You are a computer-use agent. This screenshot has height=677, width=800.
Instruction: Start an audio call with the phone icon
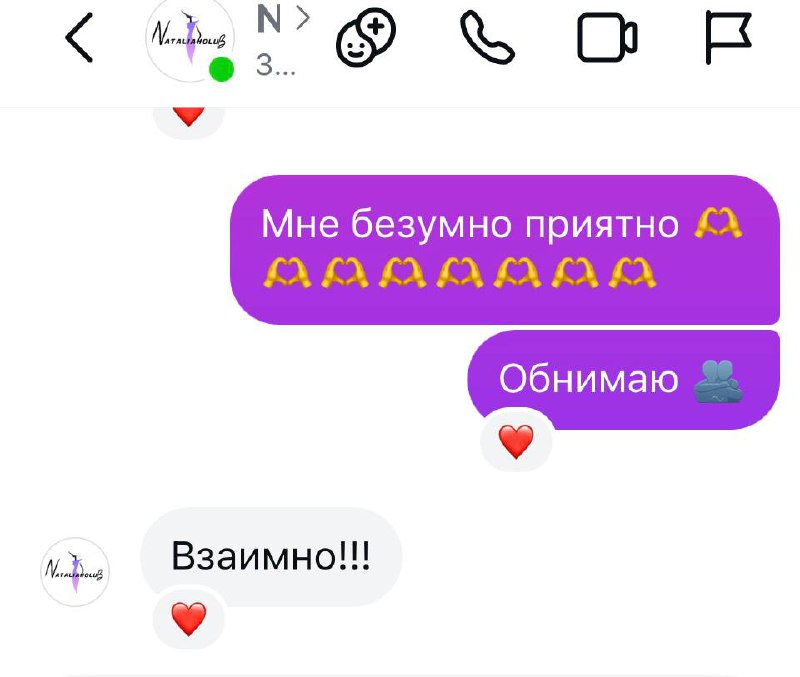[x=487, y=39]
